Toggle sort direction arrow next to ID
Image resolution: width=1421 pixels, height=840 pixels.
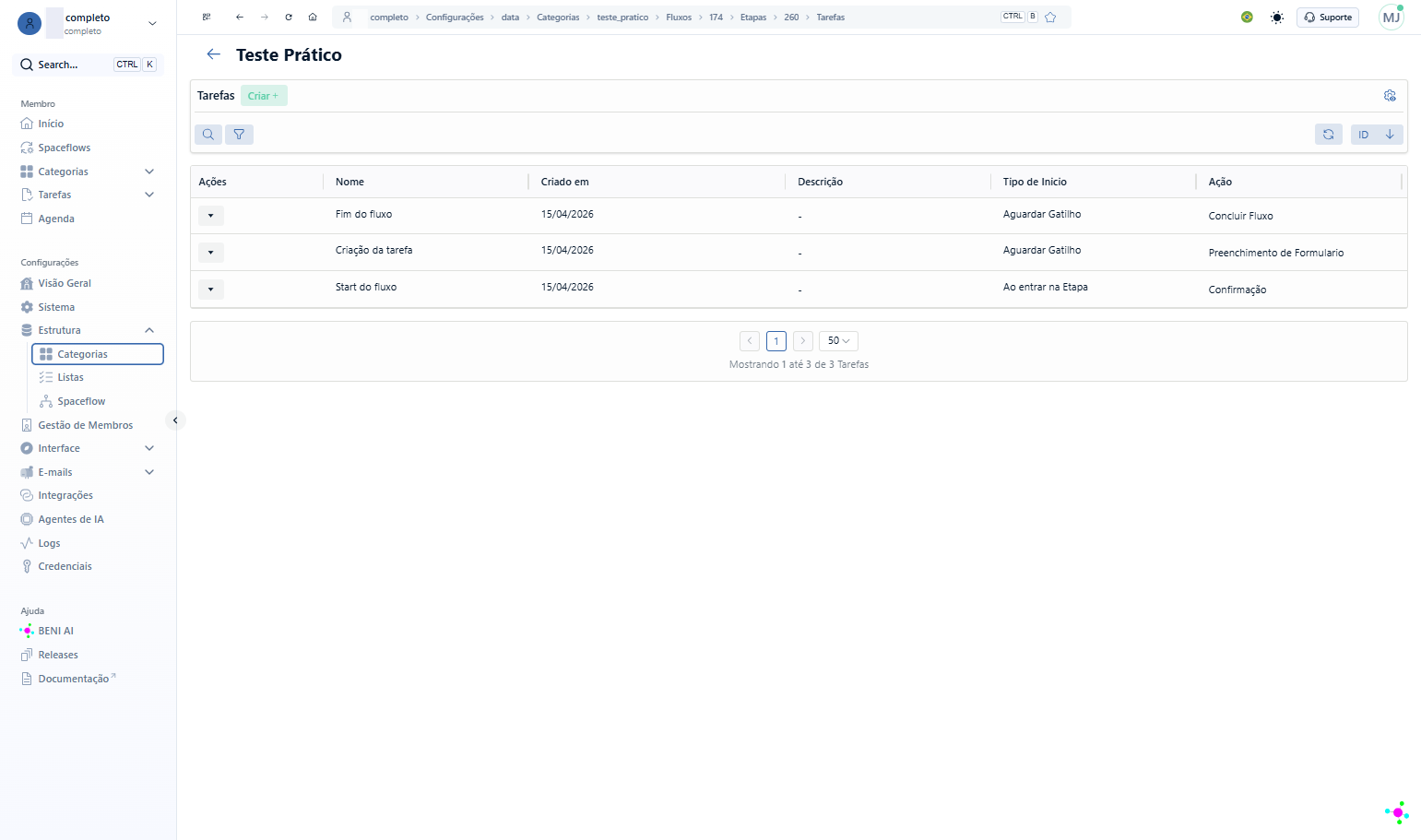[x=1390, y=135]
